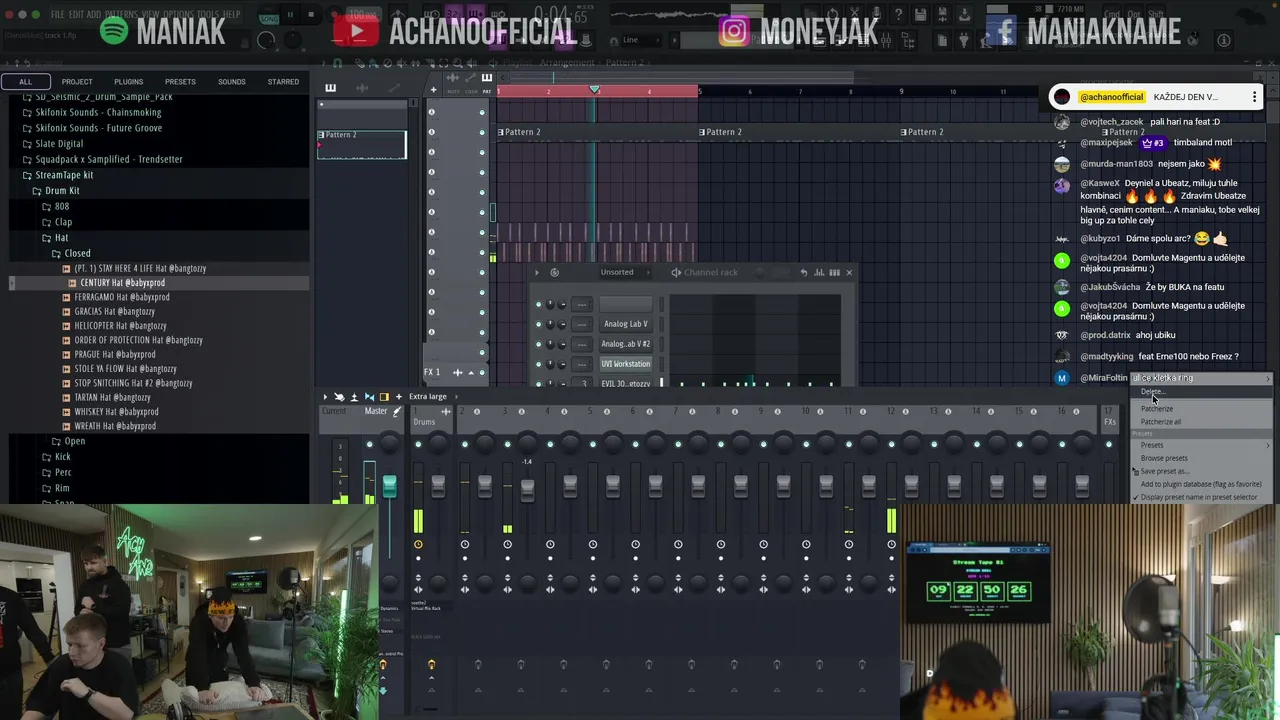Click the playhead marker on playlist timeline

pos(594,90)
